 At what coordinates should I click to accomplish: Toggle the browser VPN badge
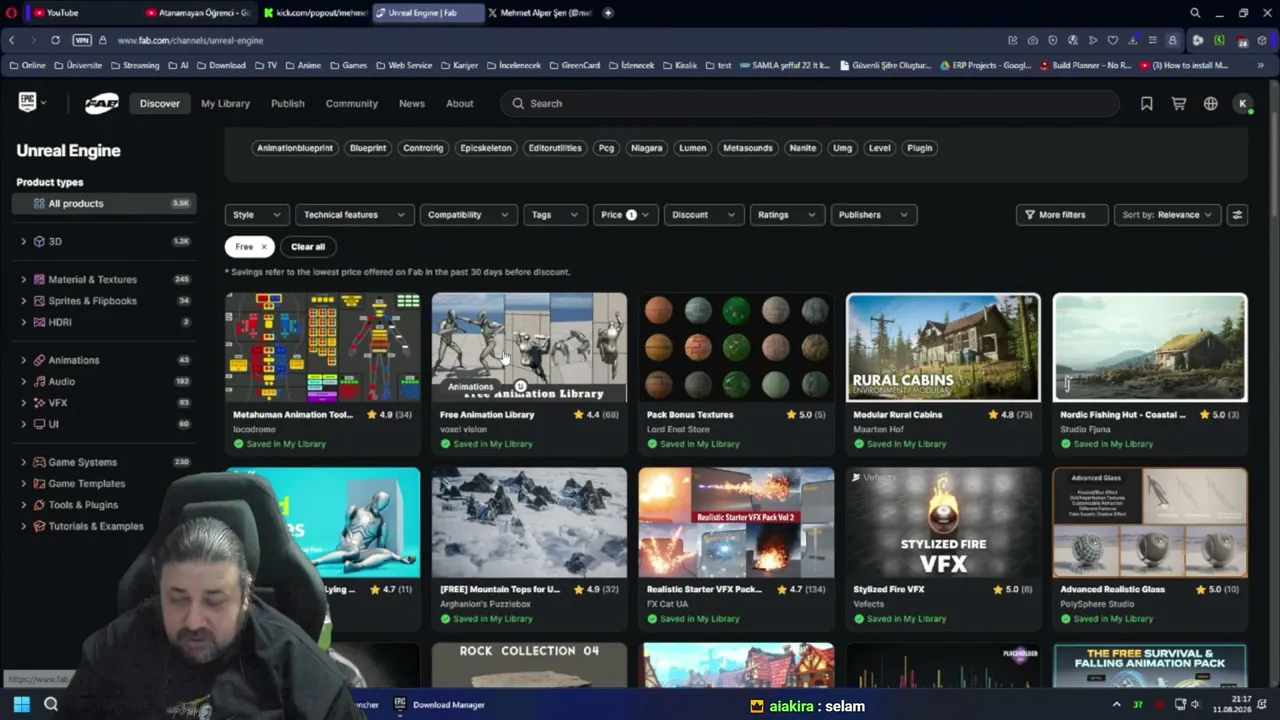[82, 40]
